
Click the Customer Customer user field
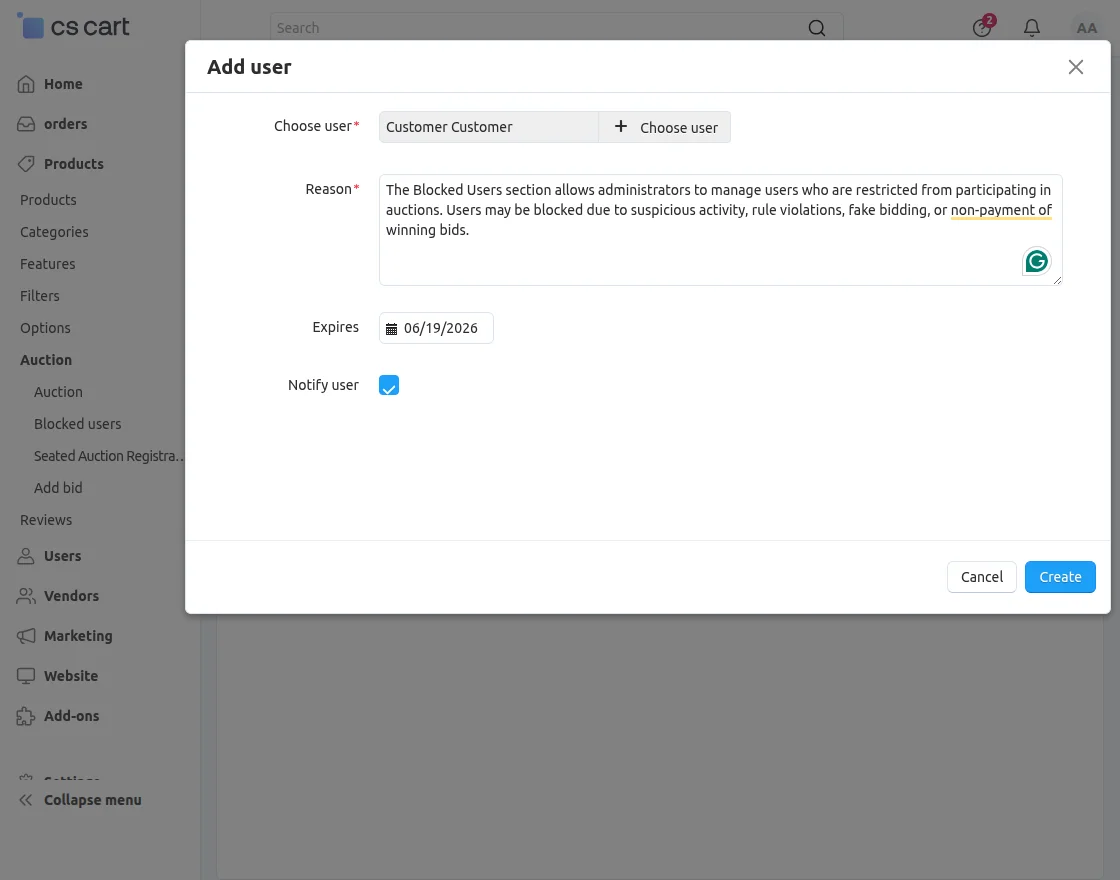coord(489,126)
